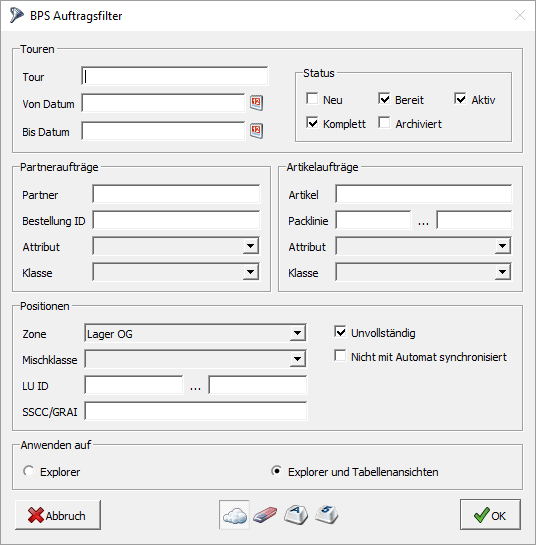Click the BPS Auftragsfilter title icon
Image resolution: width=536 pixels, height=545 pixels.
coord(16,15)
